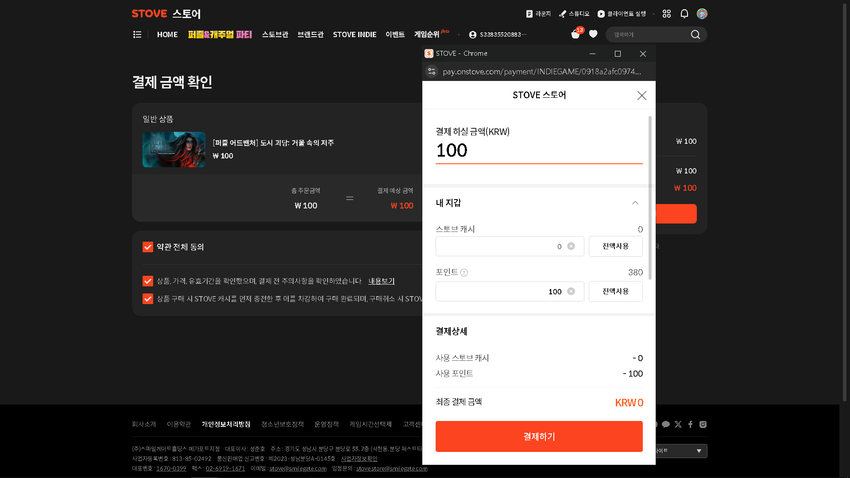The image size is (850, 478).
Task: Open the 운영정책 footer link
Action: (326, 424)
